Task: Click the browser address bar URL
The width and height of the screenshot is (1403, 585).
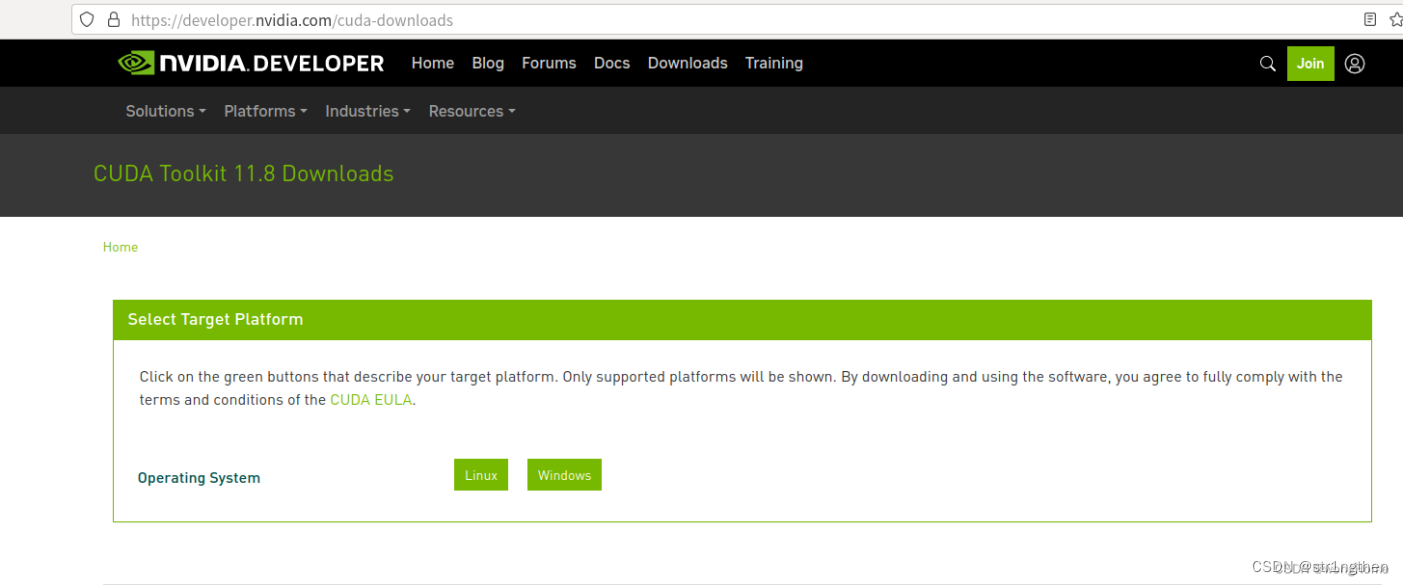Action: point(291,20)
